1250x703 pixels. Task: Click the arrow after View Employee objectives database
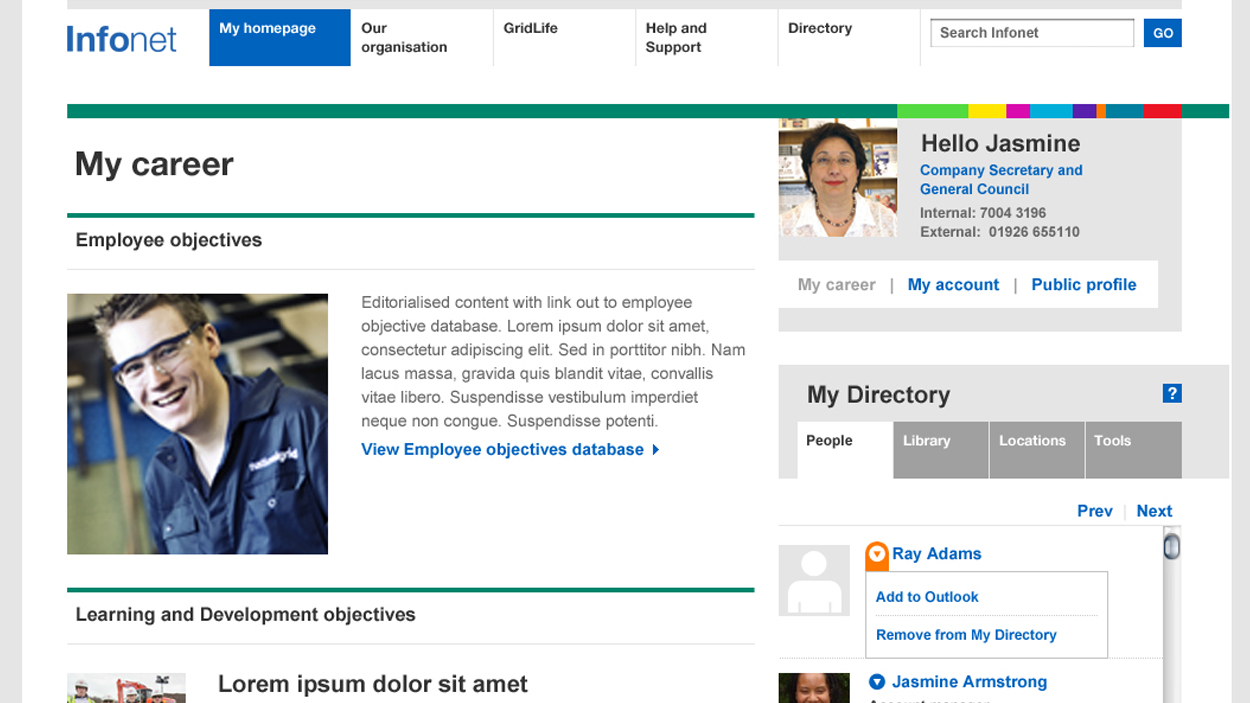tap(656, 450)
